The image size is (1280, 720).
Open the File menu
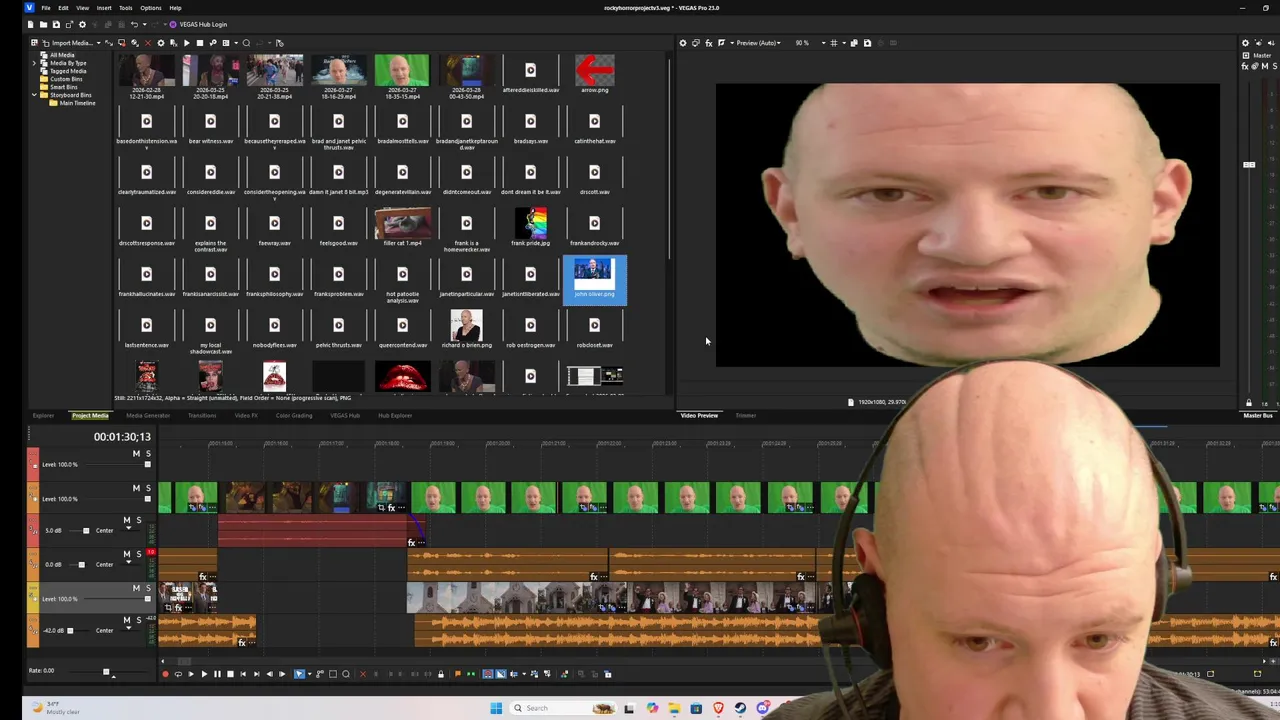coord(46,8)
